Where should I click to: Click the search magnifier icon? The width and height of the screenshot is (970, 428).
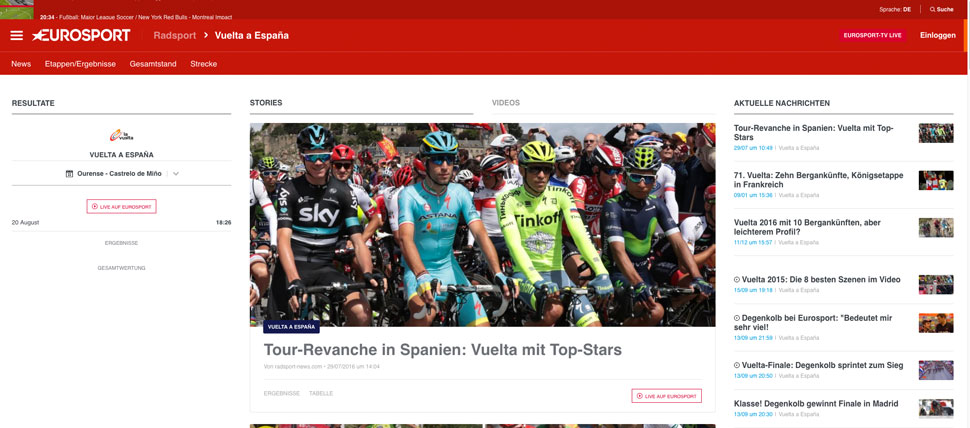tap(932, 9)
